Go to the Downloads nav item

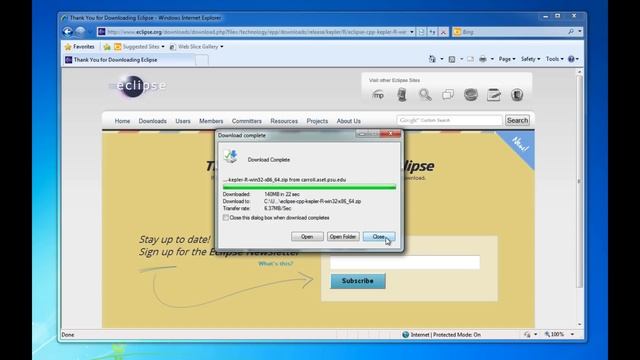coord(152,121)
